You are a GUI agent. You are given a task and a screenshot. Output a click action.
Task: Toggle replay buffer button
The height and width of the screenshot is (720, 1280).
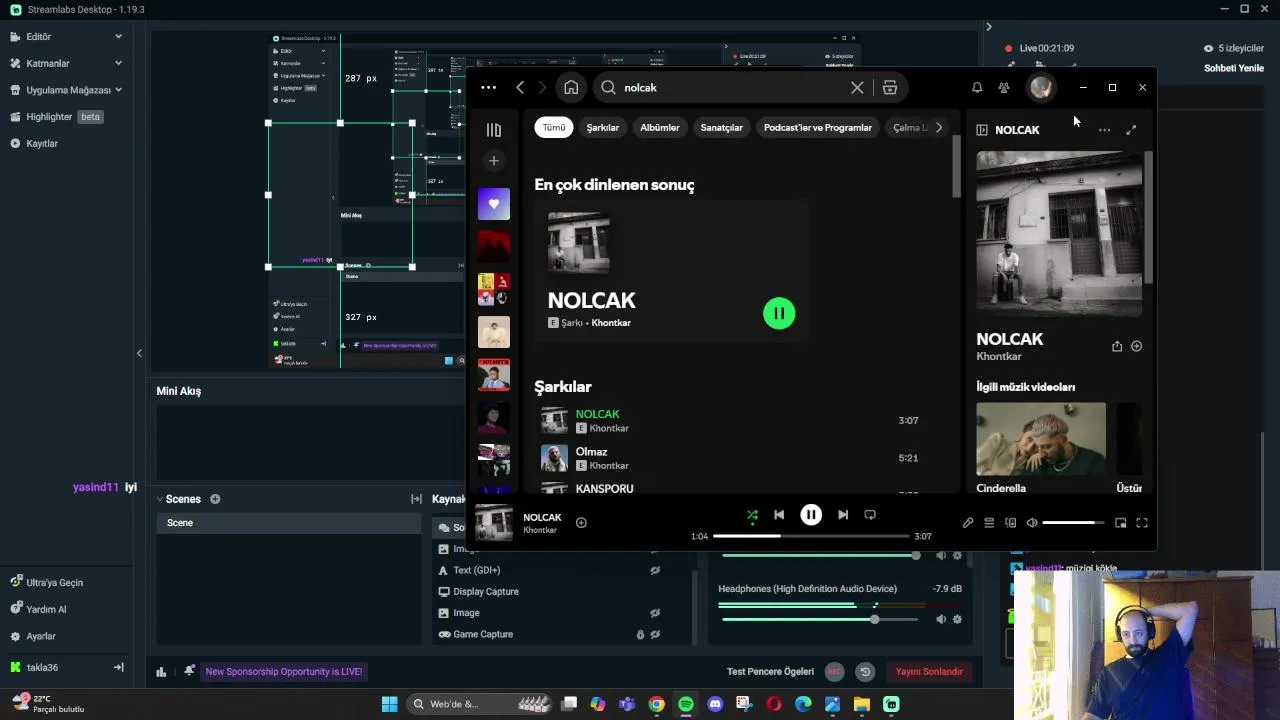tap(866, 672)
